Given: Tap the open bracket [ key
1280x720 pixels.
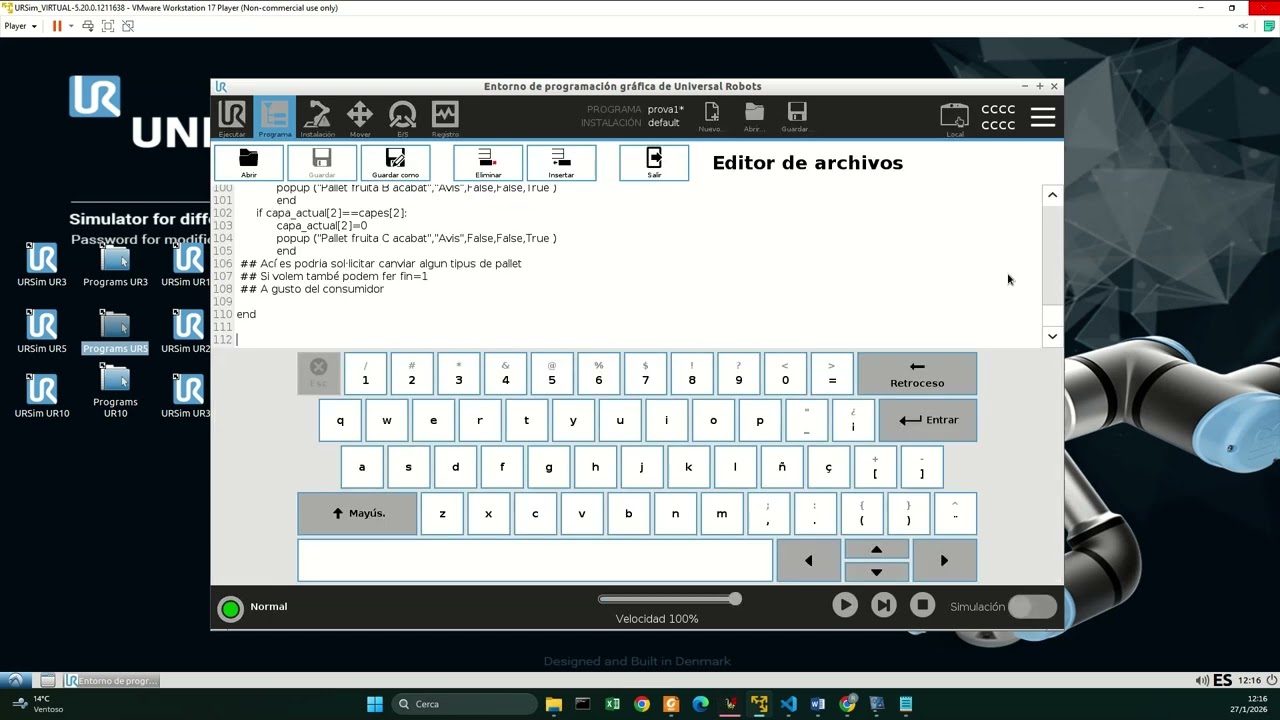Looking at the screenshot, I should tap(875, 467).
